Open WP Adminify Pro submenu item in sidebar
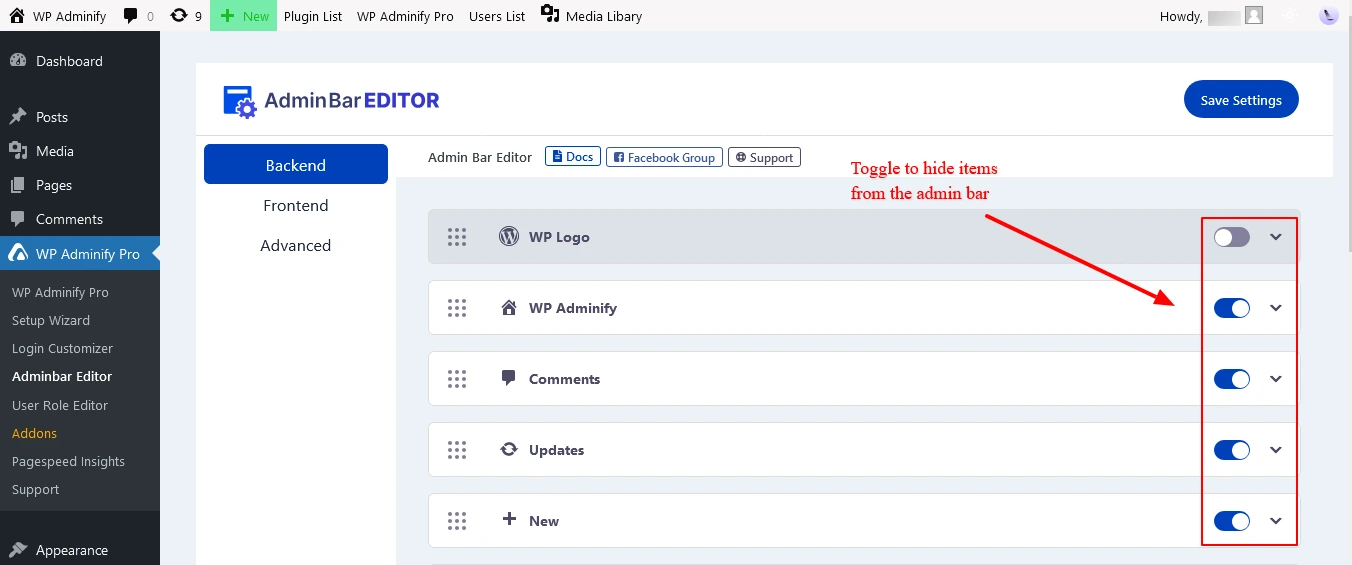This screenshot has width=1352, height=565. [x=60, y=292]
